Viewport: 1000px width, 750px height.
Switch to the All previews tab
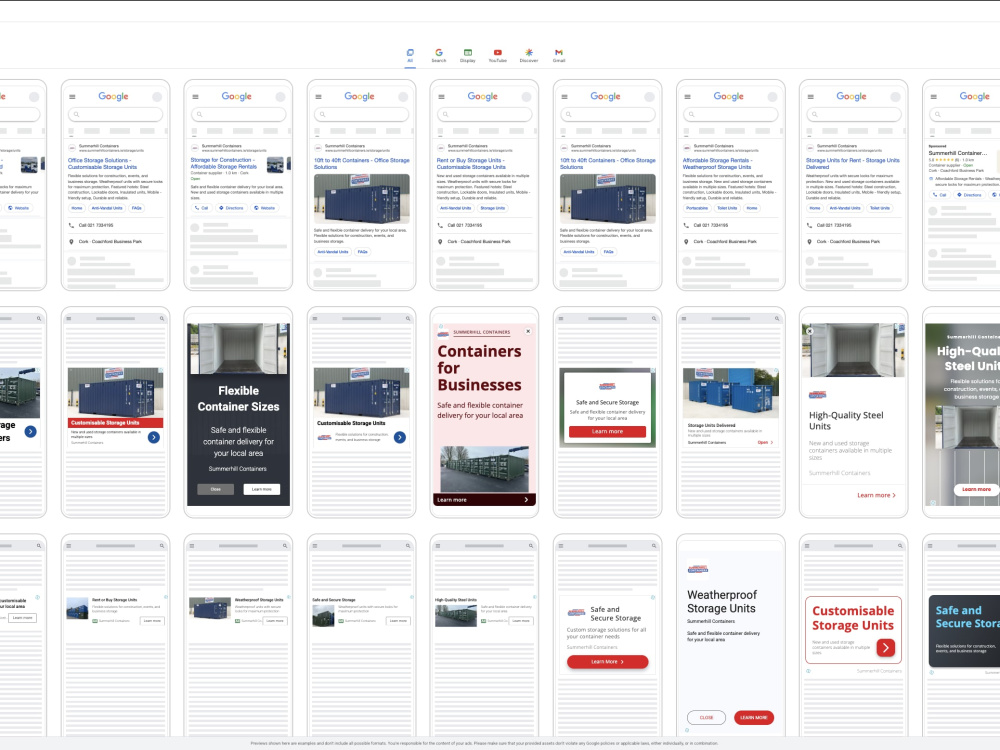pos(410,55)
